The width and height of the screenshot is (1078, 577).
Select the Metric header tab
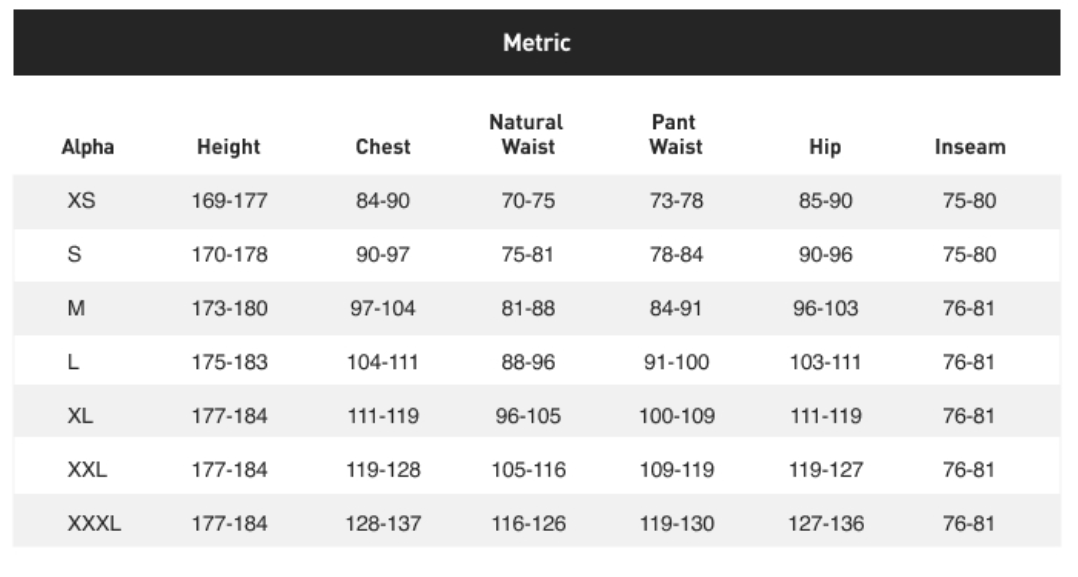(x=536, y=43)
